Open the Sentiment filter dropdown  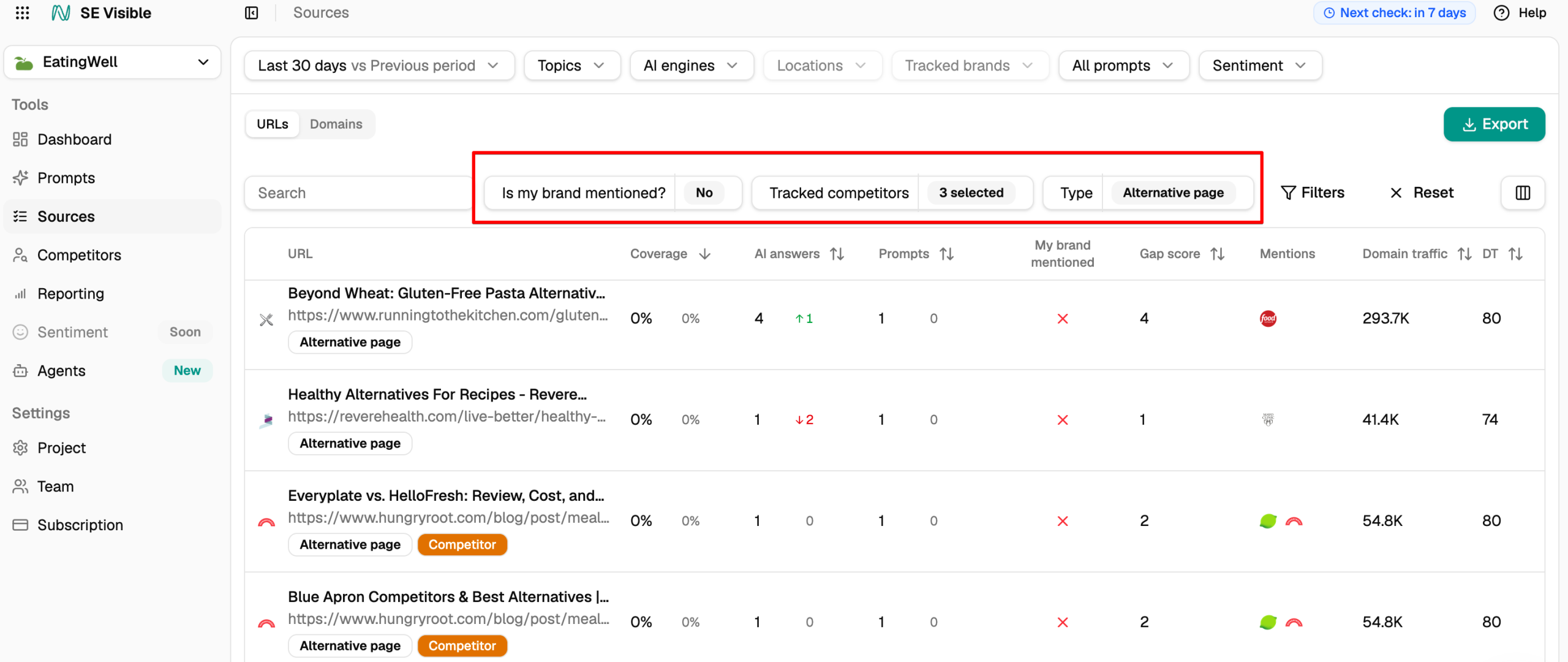click(x=1259, y=66)
